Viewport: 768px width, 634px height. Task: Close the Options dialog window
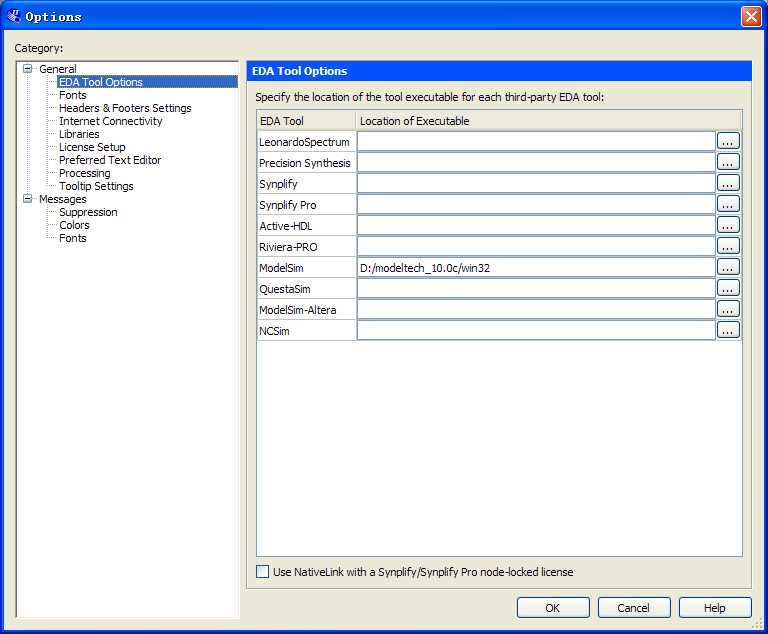[751, 16]
